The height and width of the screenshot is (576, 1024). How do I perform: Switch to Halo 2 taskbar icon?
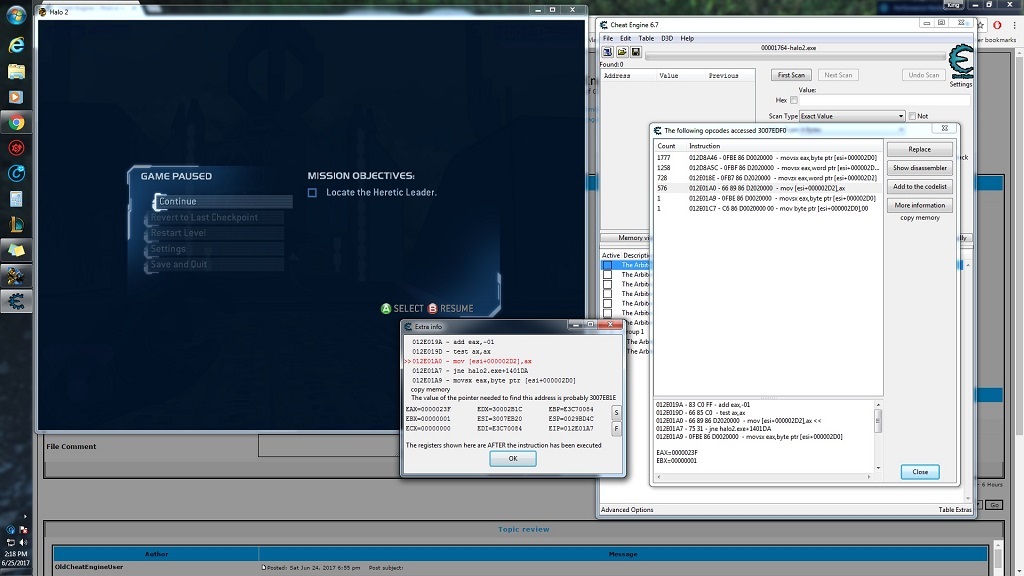coord(16,276)
